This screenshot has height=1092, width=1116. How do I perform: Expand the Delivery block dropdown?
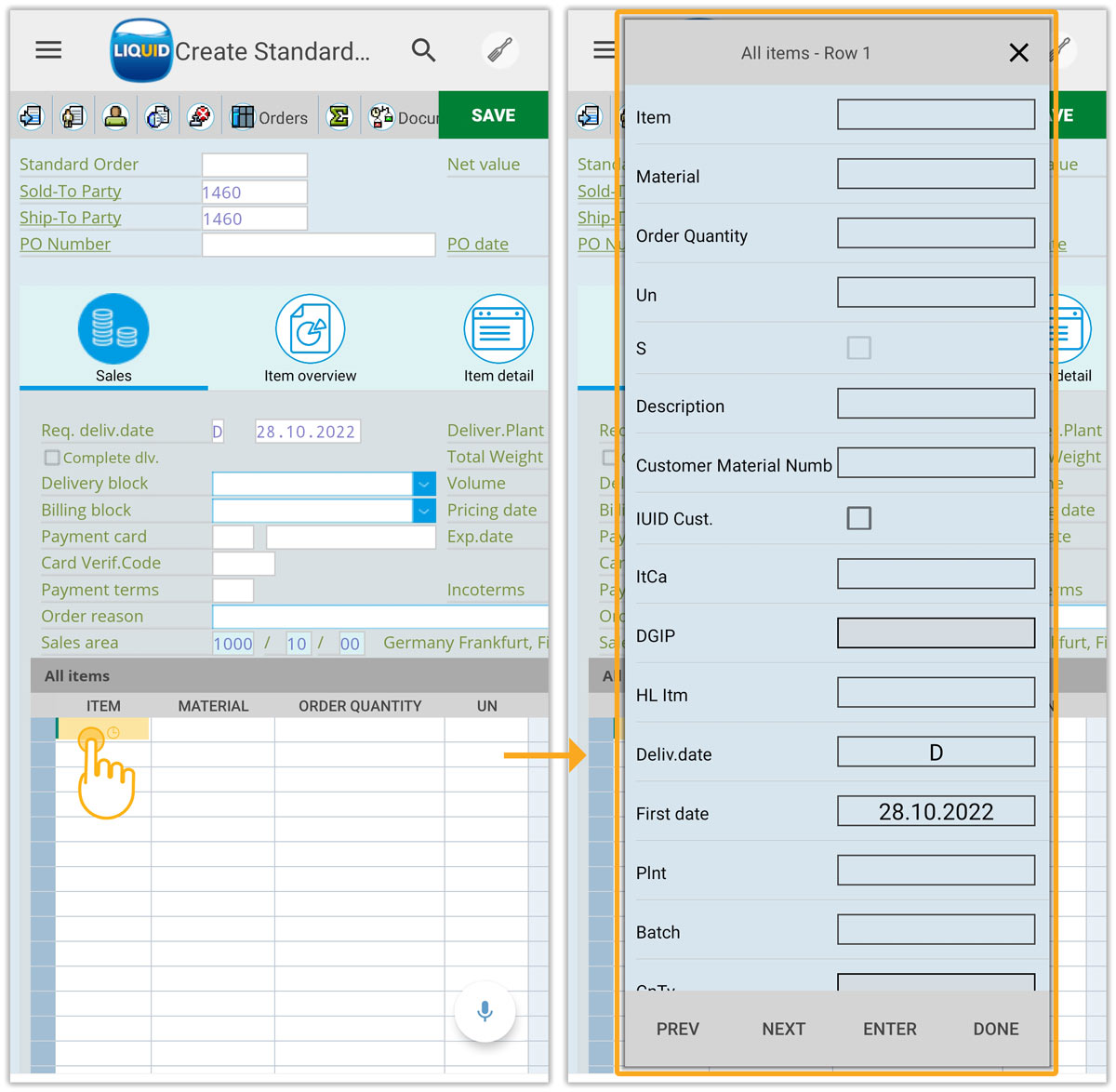[423, 484]
